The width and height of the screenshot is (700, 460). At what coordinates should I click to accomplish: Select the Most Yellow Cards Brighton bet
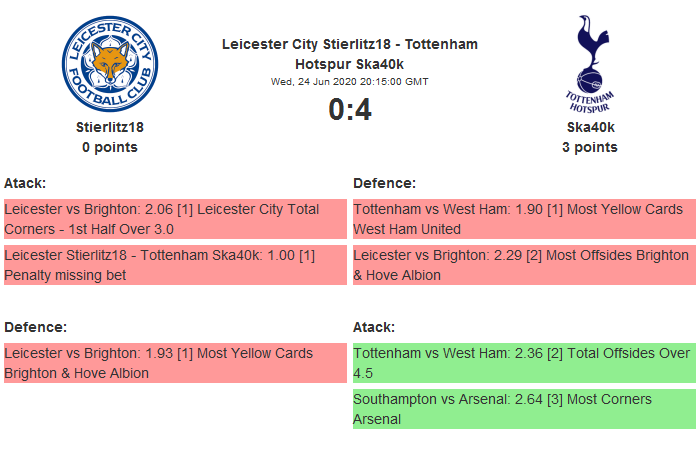(x=175, y=363)
